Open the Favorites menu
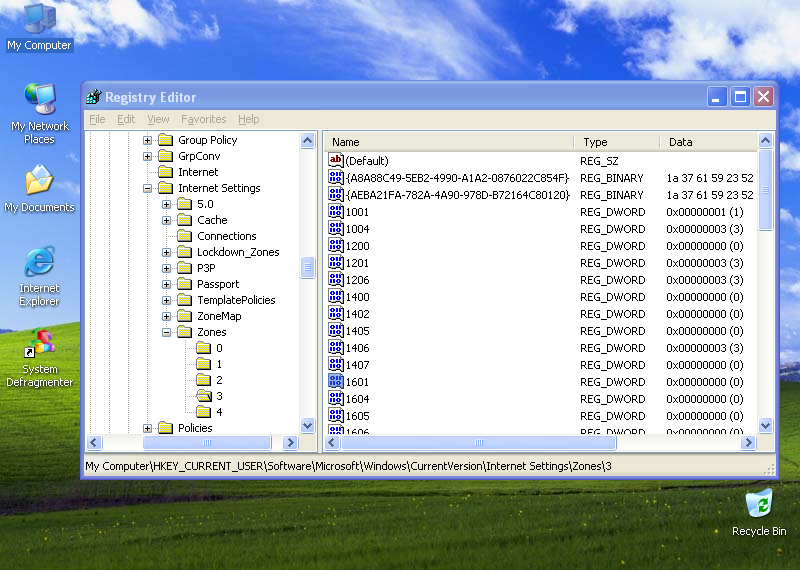This screenshot has height=570, width=800. pyautogui.click(x=204, y=119)
